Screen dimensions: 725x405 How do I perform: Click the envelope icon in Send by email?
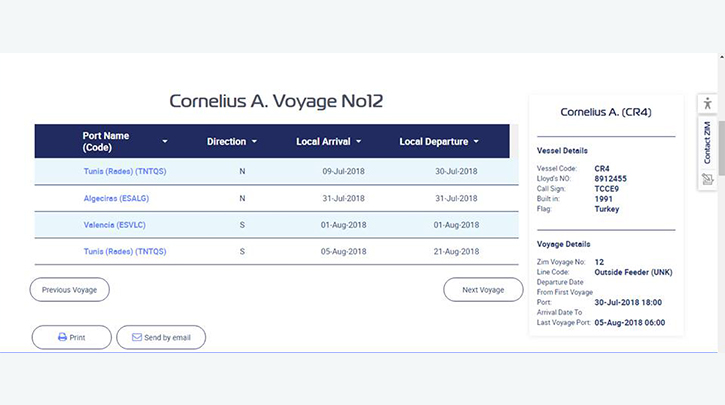coord(137,337)
